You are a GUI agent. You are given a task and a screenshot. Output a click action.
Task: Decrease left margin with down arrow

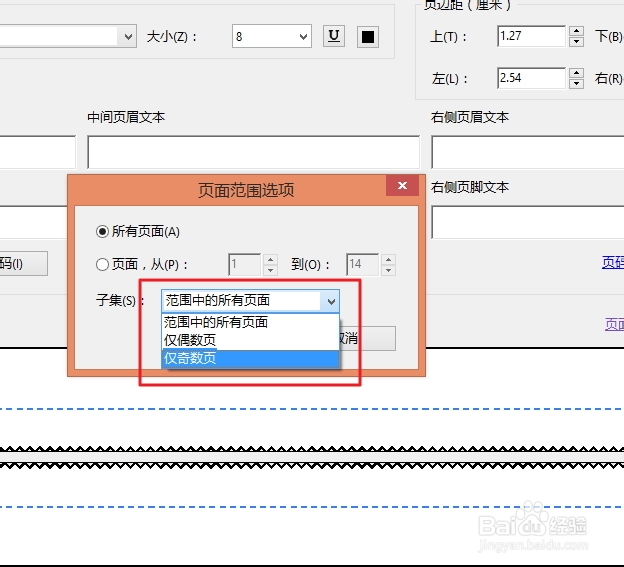click(576, 84)
